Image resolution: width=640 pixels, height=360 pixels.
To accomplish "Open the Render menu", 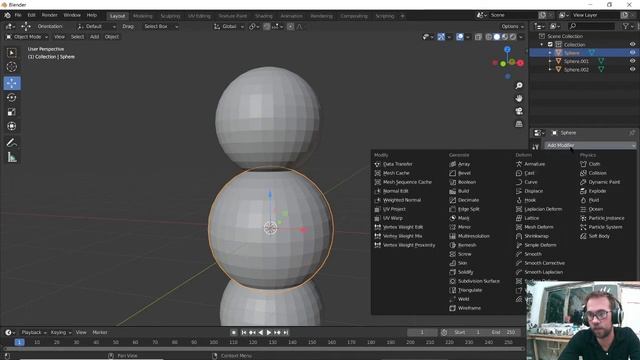I will (49, 15).
